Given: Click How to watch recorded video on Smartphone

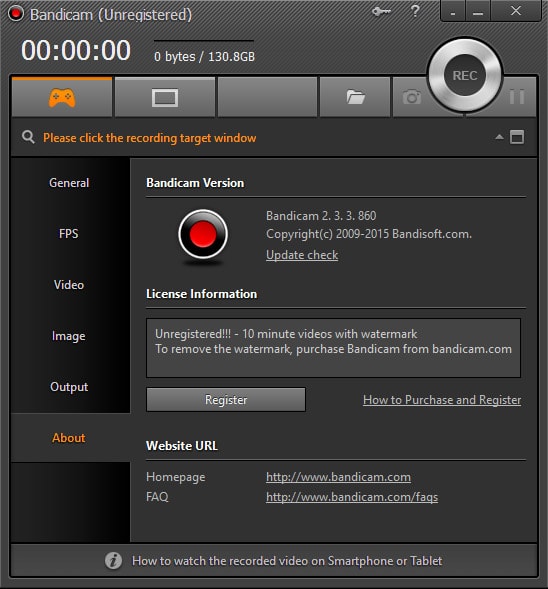Looking at the screenshot, I should click(x=287, y=561).
